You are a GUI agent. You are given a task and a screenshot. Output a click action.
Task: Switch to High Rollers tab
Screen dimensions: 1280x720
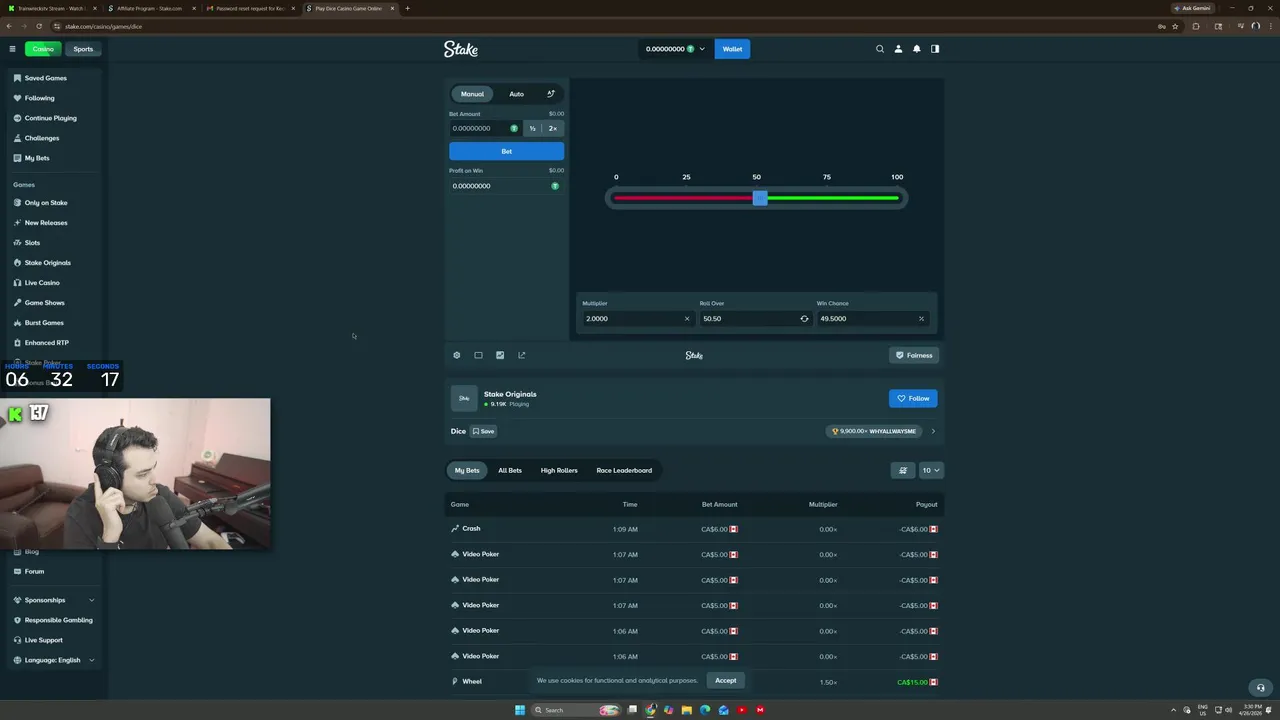[559, 470]
